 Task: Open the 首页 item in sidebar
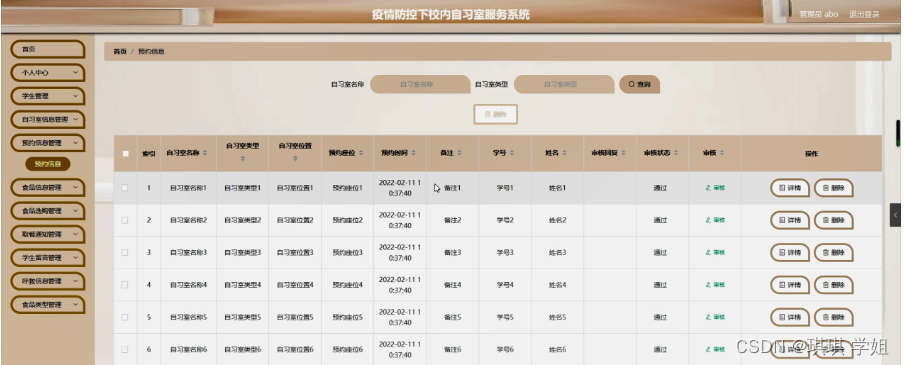click(48, 50)
